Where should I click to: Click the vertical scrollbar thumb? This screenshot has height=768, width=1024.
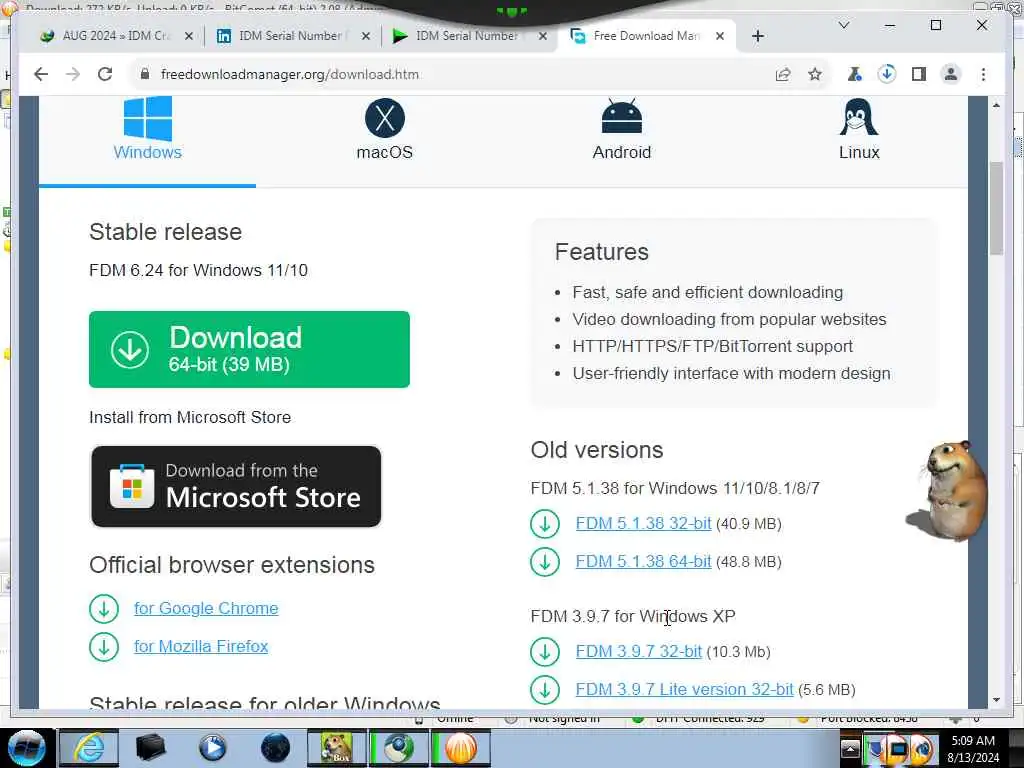[996, 208]
